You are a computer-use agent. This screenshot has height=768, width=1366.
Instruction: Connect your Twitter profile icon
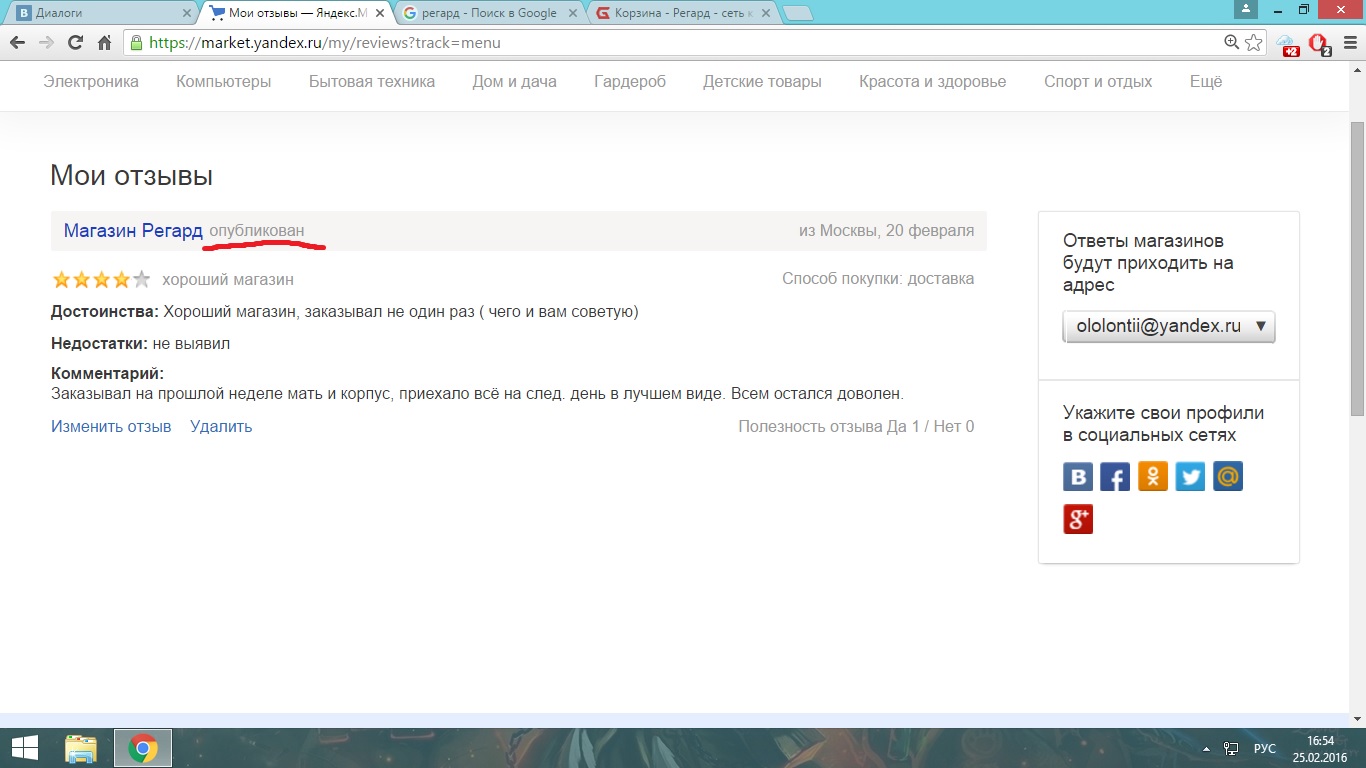coord(1190,477)
